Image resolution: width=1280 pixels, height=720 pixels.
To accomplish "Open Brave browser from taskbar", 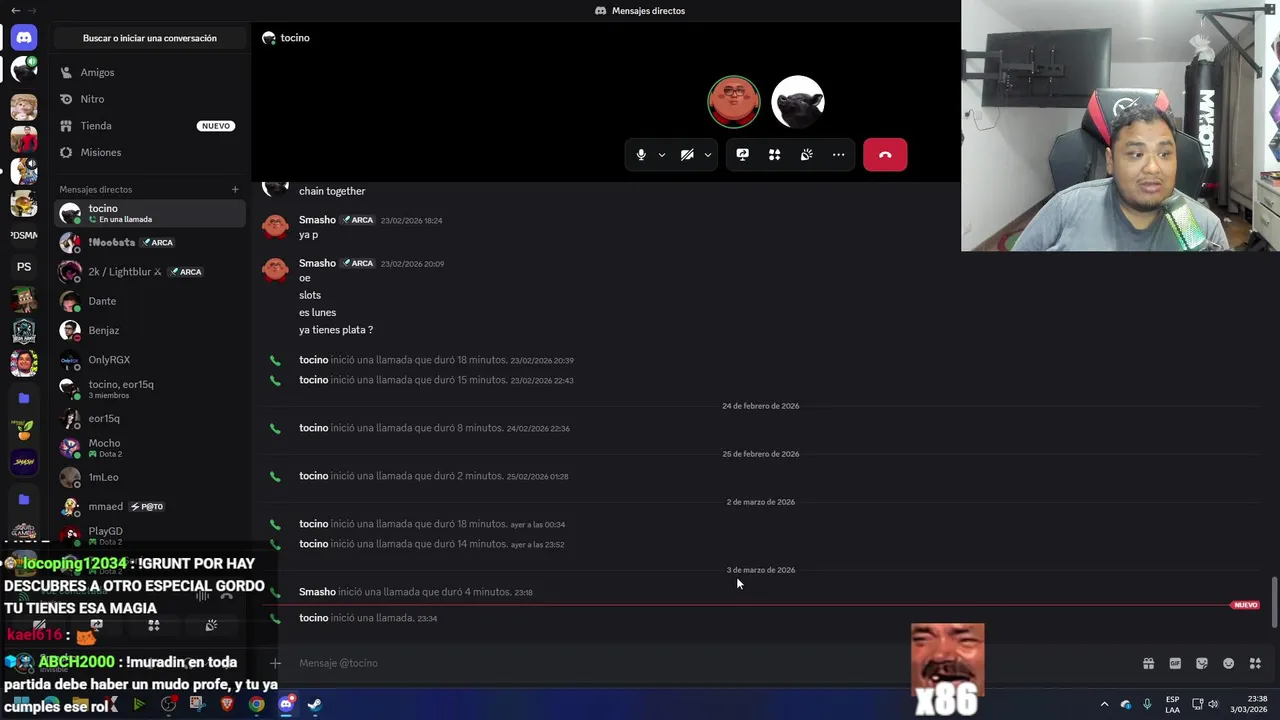I will point(227,704).
